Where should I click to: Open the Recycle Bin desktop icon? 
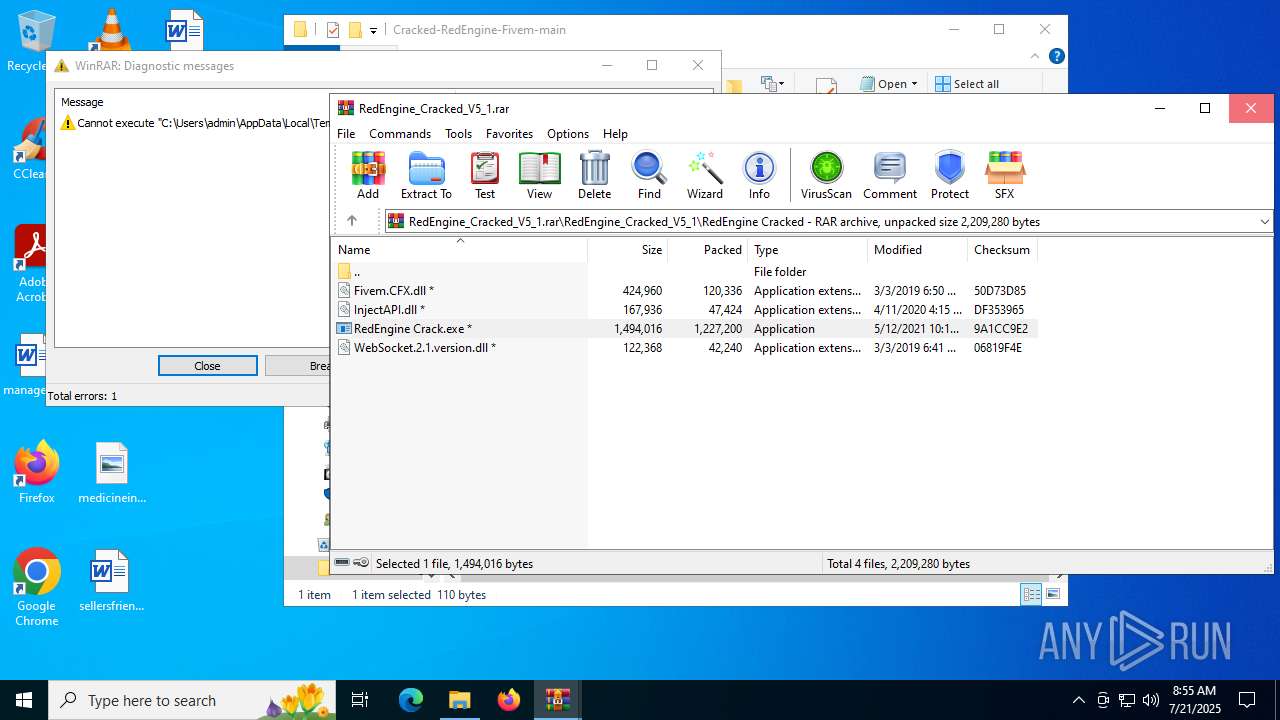coord(36,40)
